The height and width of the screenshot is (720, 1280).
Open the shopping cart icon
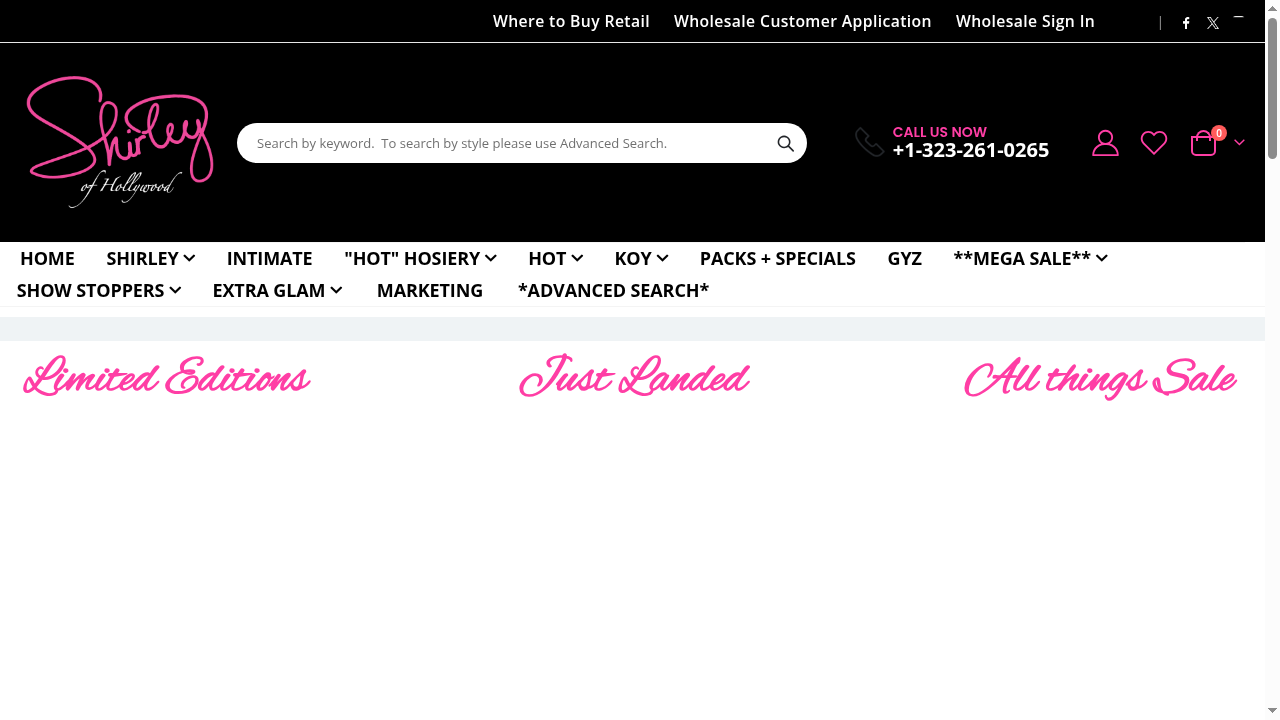(x=1204, y=144)
